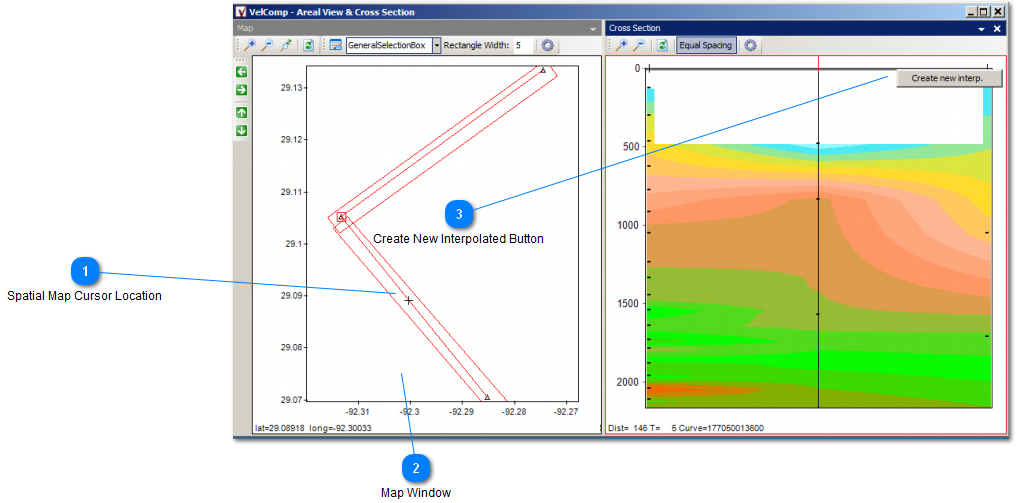Click the 1000 depth axis label
Image resolution: width=1022 pixels, height=503 pixels.
pos(628,225)
